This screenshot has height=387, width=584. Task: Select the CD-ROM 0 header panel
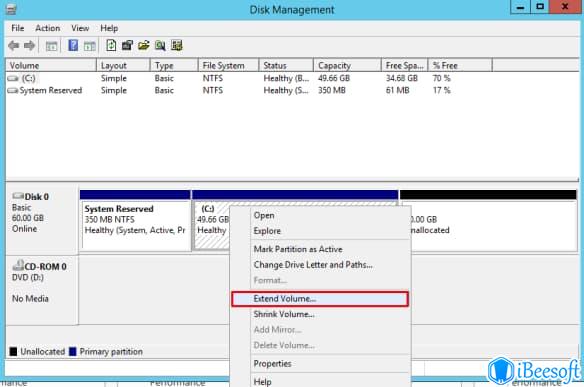(x=42, y=290)
